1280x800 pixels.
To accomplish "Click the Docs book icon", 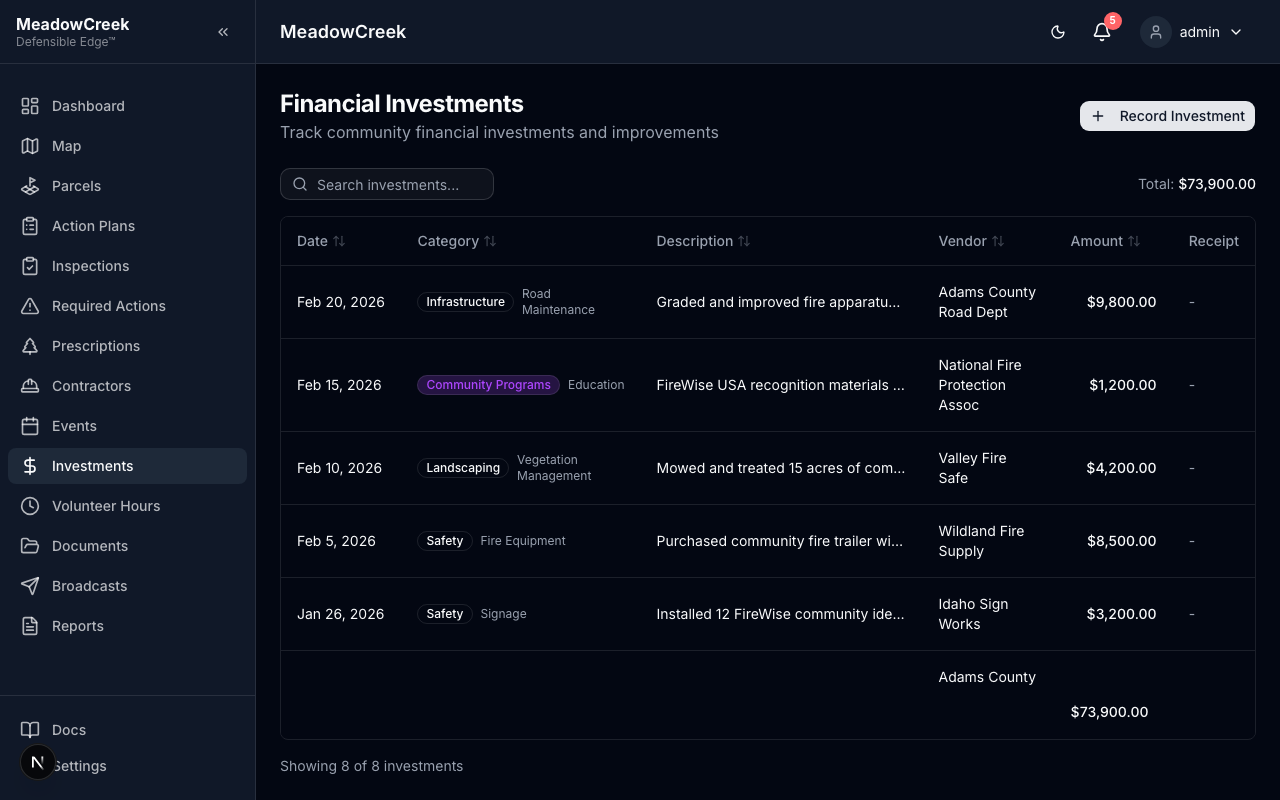I will pyautogui.click(x=30, y=730).
